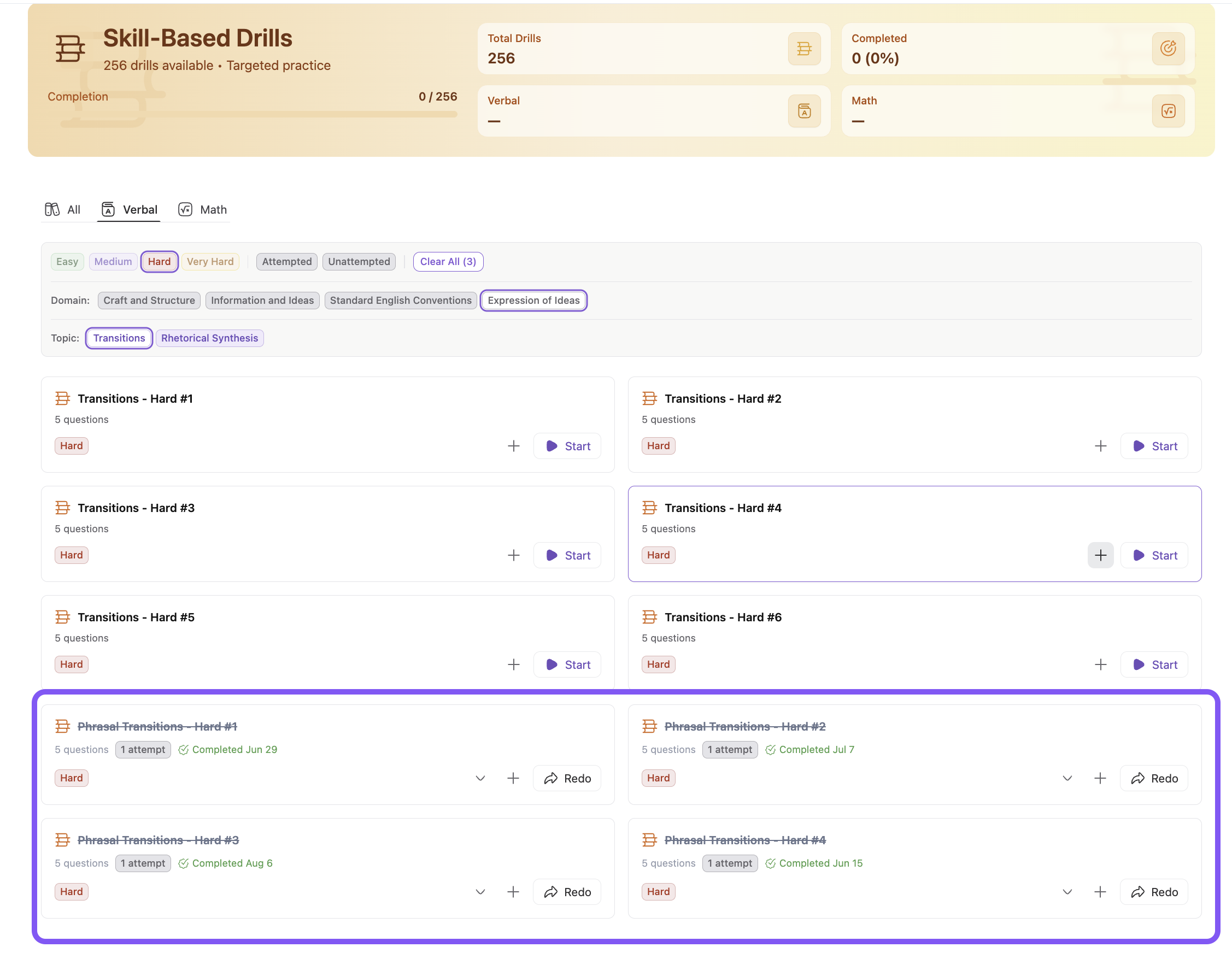Click the plus icon on Transitions - Hard #1
The width and height of the screenshot is (1232, 953).
(x=513, y=446)
